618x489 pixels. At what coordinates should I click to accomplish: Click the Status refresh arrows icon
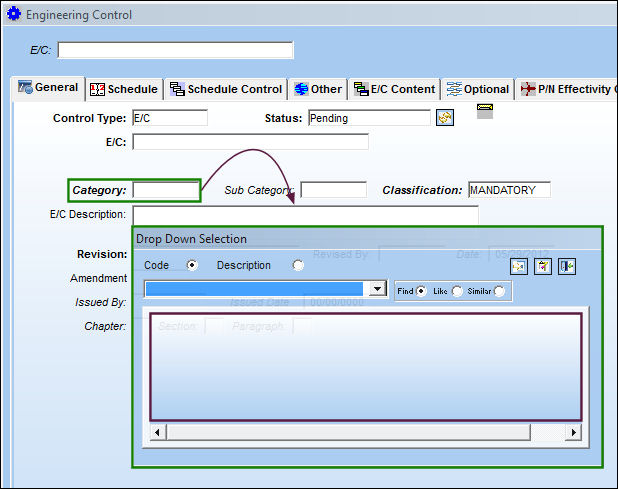[x=445, y=117]
